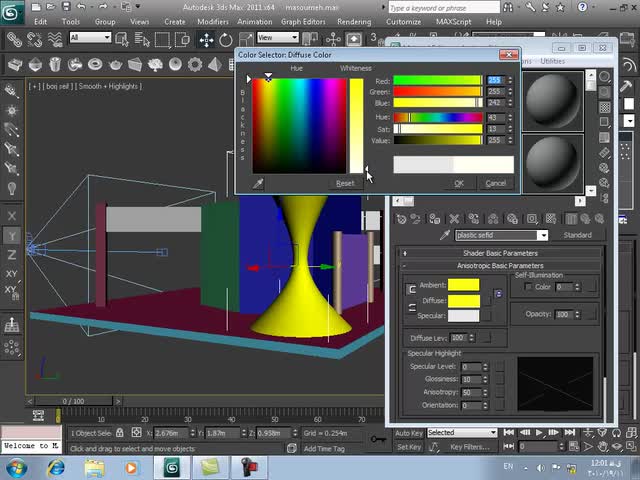Toggle Auto Key animation mode
This screenshot has height=480, width=640.
pyautogui.click(x=409, y=433)
